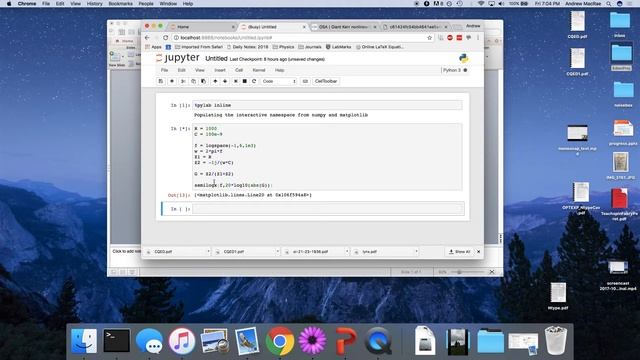Copy selected cells in Jupyter toolbar
Screen dimensions: 640x360
tap(193, 81)
